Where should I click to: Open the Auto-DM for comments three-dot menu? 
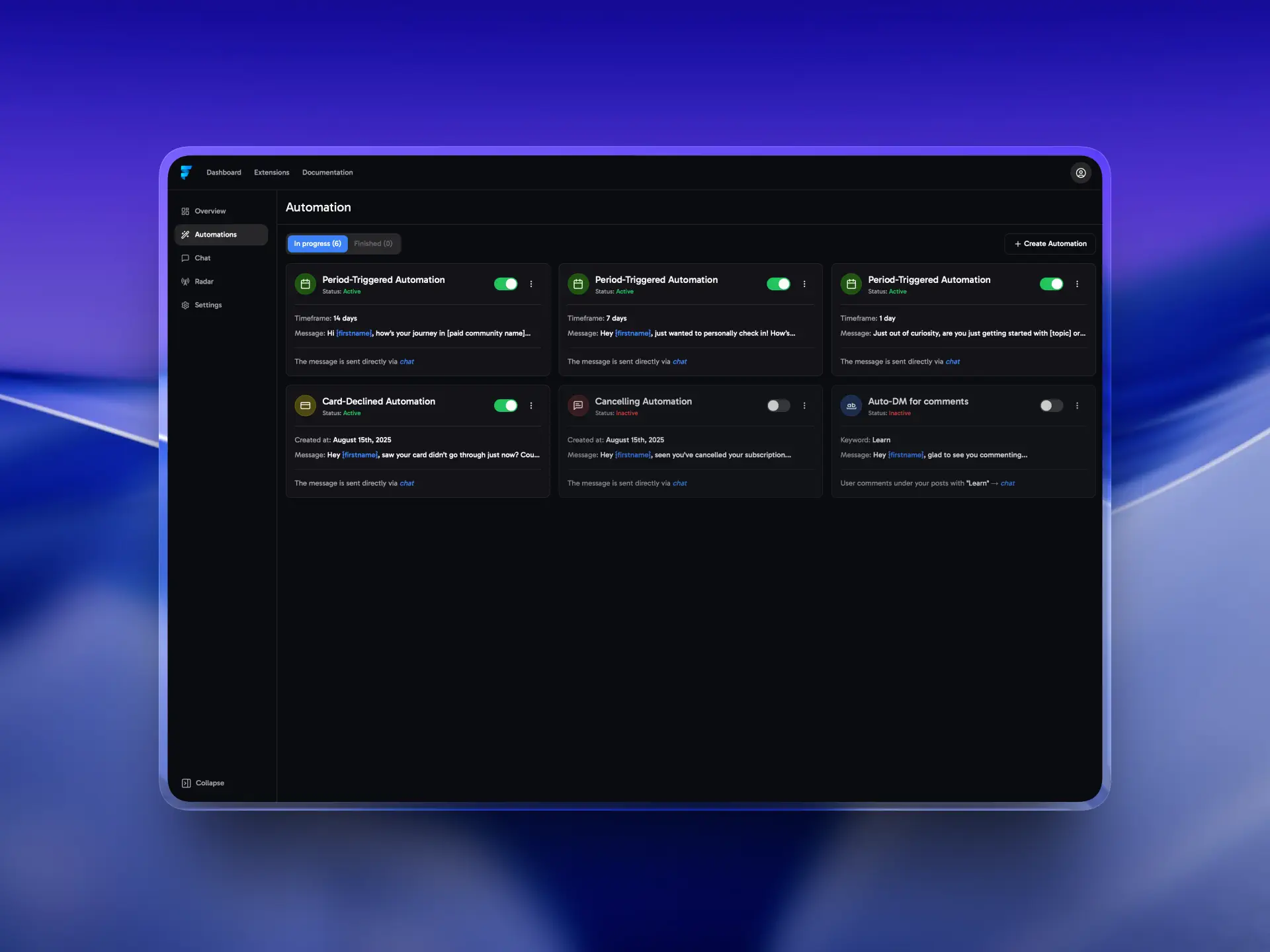(x=1077, y=406)
